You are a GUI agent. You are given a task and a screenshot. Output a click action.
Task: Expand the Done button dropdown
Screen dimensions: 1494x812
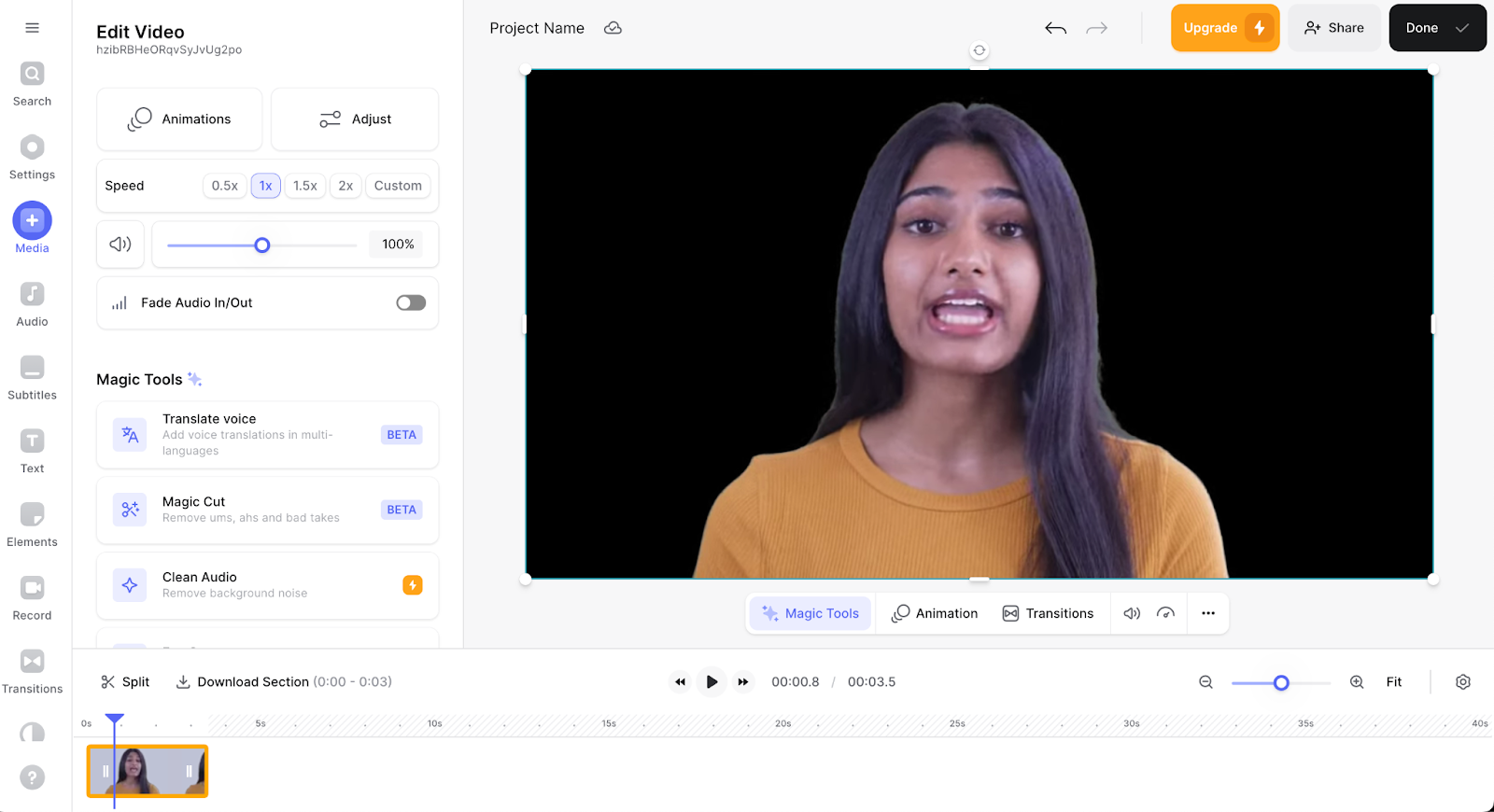(1462, 28)
